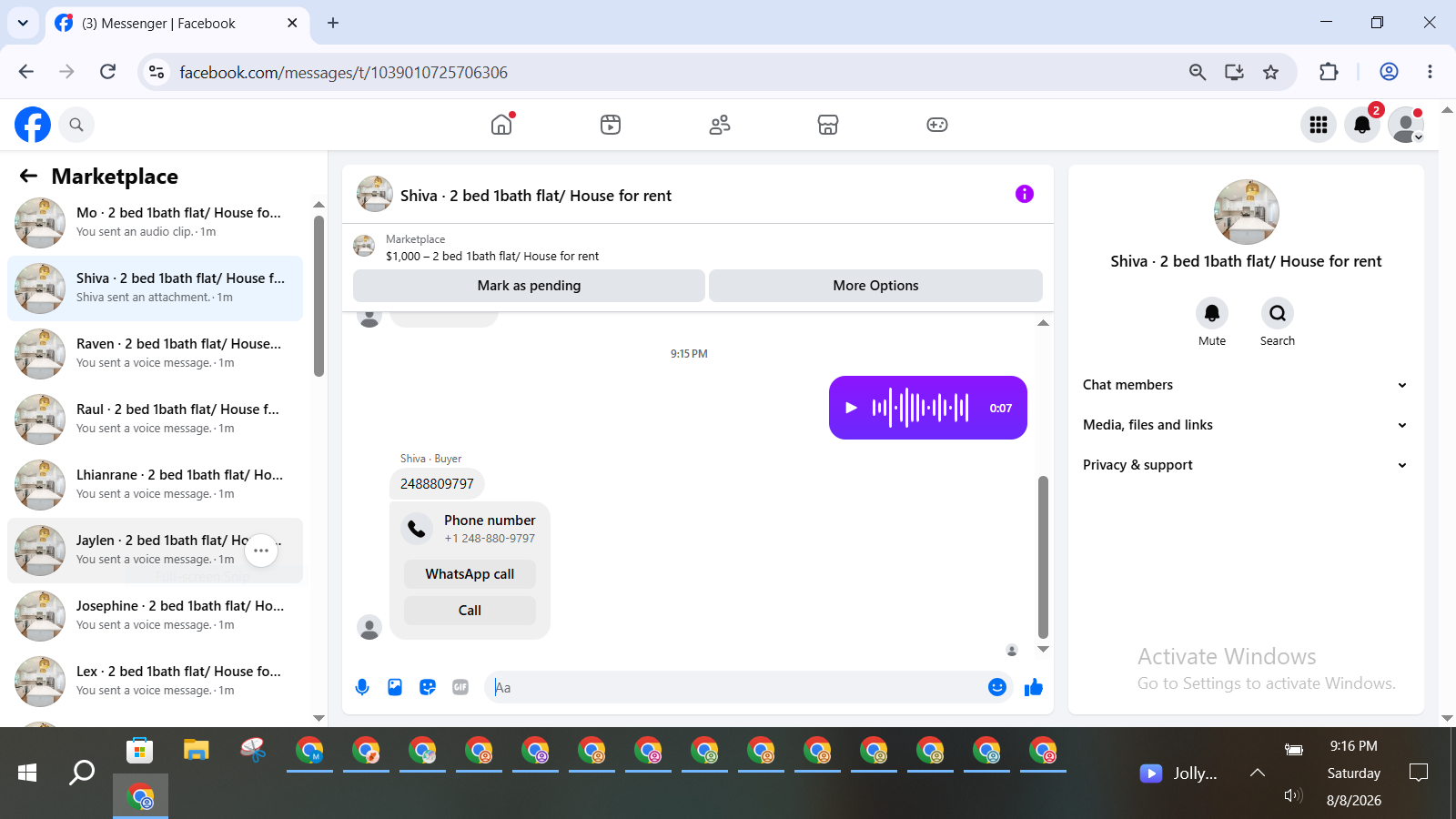Open the browser zoom control
Viewport: 1456px width, 819px height.
click(1198, 72)
